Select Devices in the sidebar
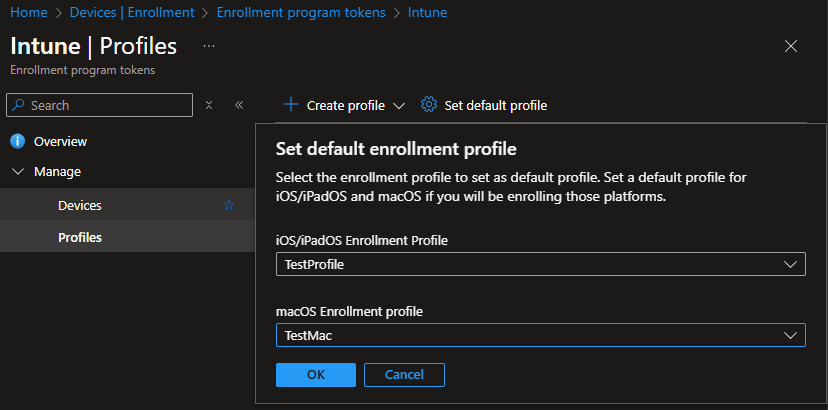This screenshot has height=410, width=828. click(x=80, y=205)
